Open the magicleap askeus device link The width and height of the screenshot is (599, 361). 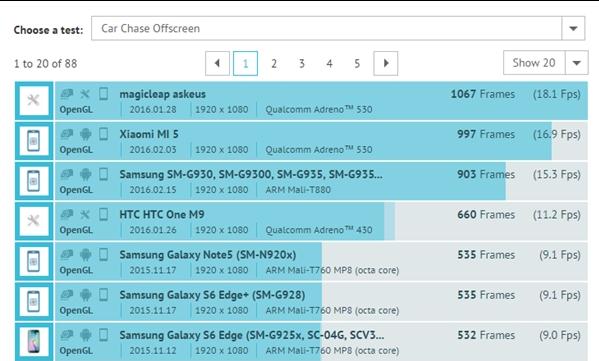pyautogui.click(x=162, y=94)
